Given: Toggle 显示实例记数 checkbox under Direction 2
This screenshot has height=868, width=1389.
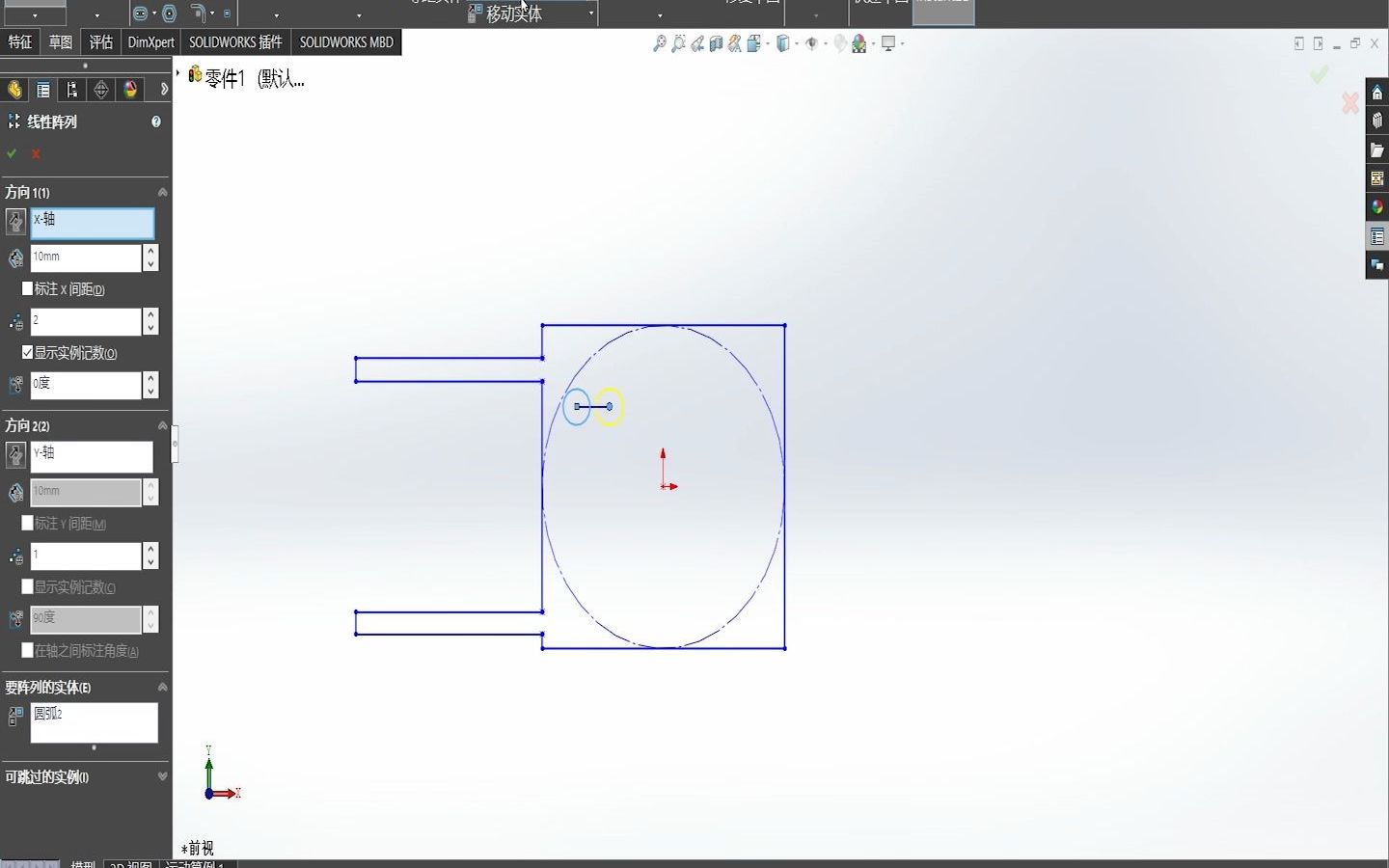Looking at the screenshot, I should (27, 586).
